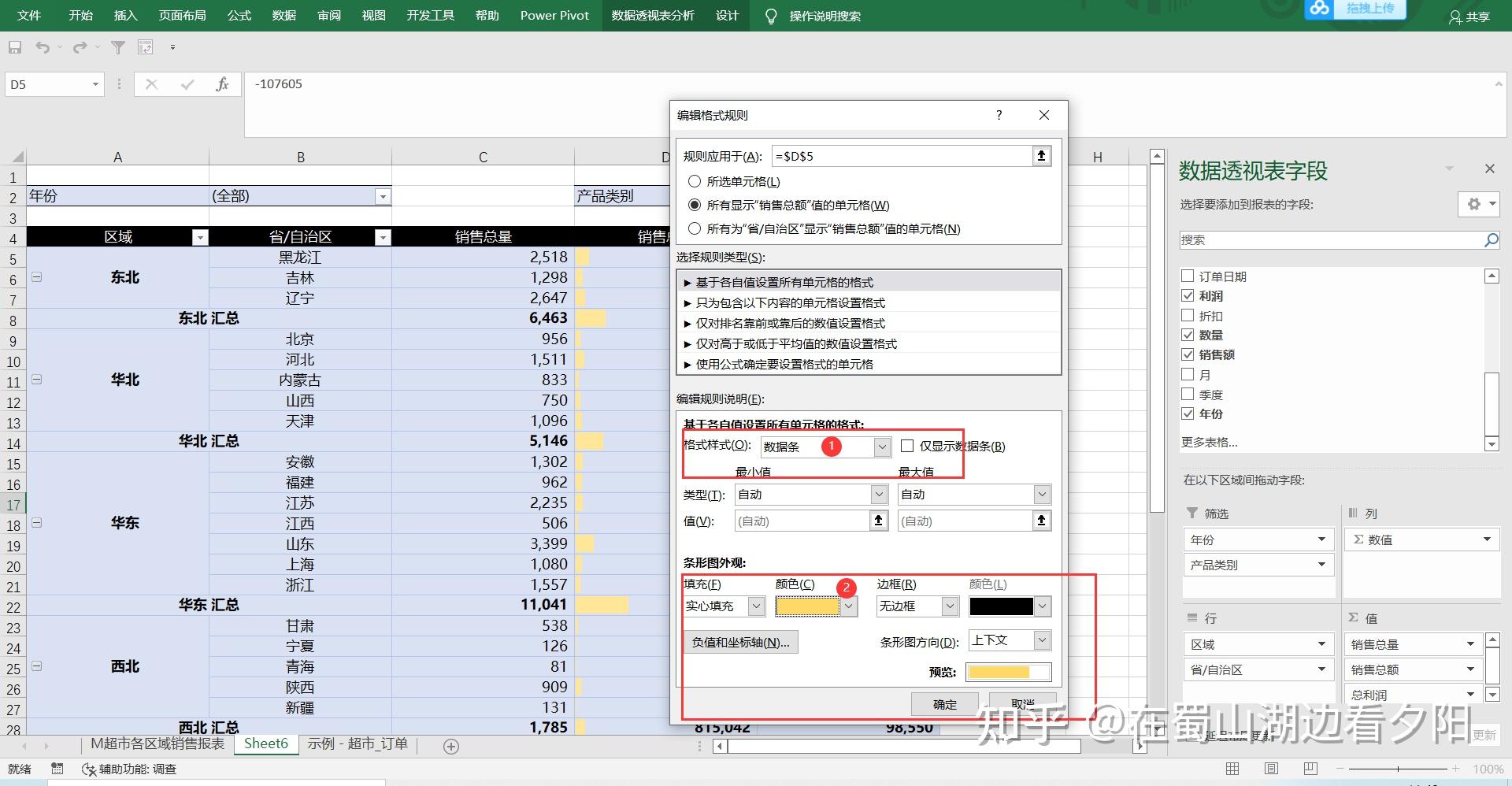Open the Power Pivot ribbon tab
This screenshot has height=786, width=1512.
pos(554,16)
